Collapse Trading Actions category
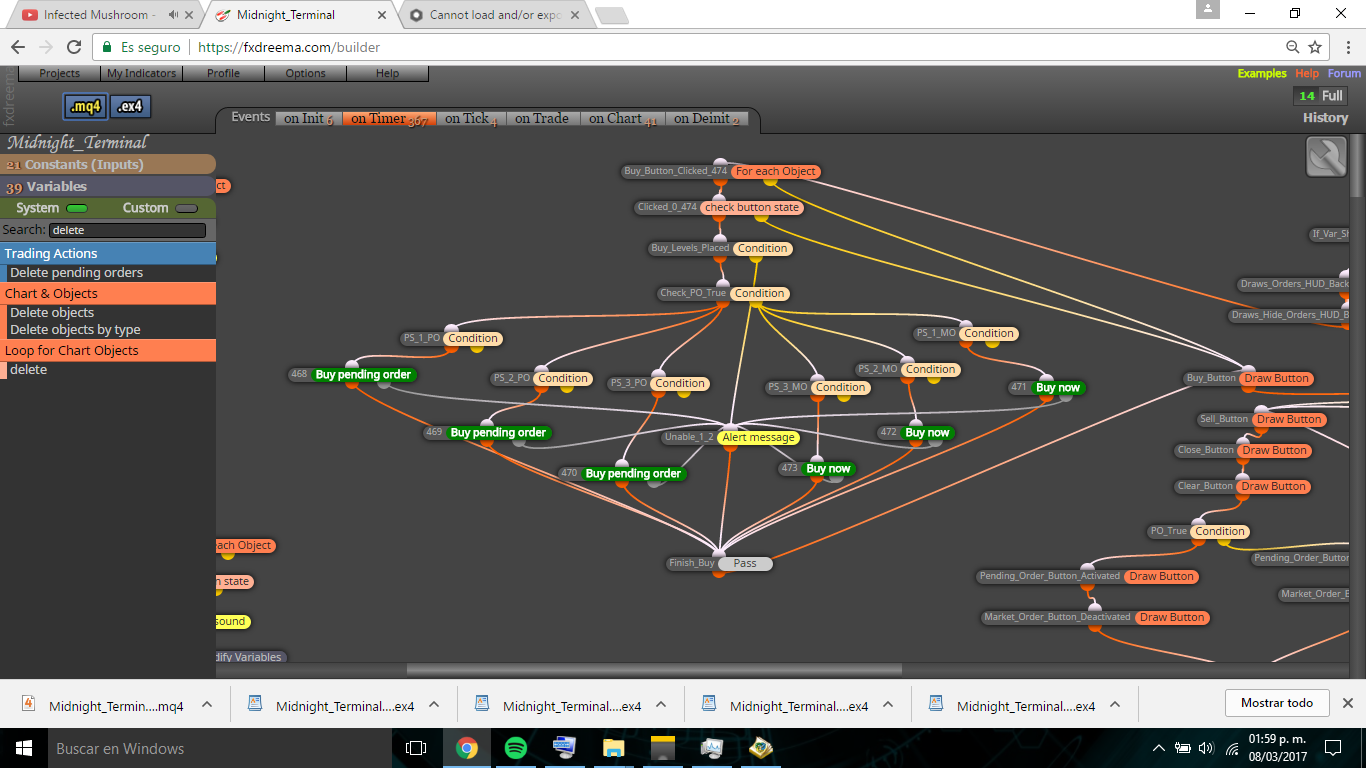 (108, 253)
